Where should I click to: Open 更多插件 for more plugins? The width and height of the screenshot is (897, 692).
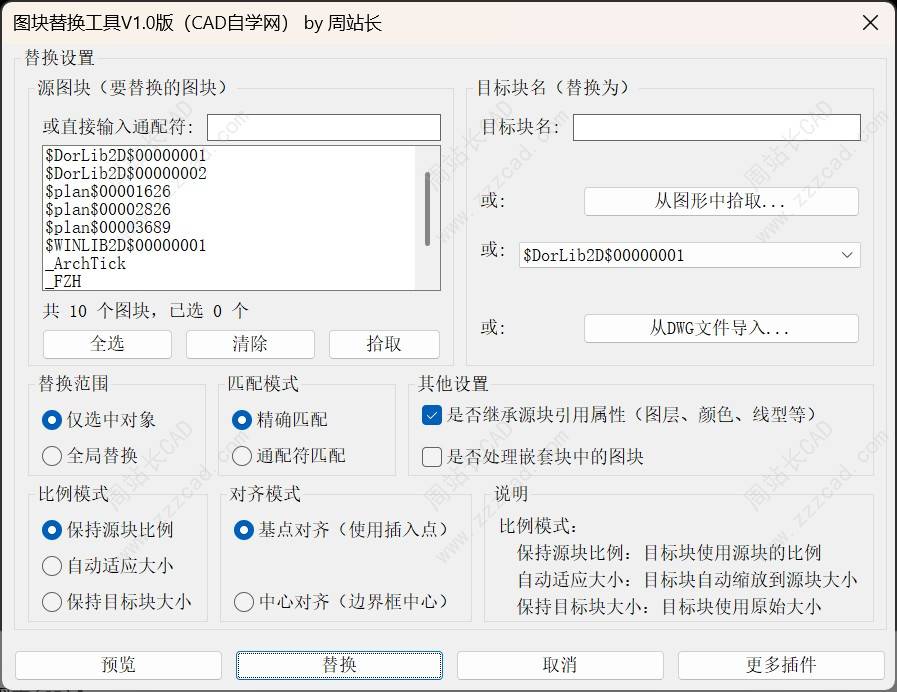(x=779, y=664)
